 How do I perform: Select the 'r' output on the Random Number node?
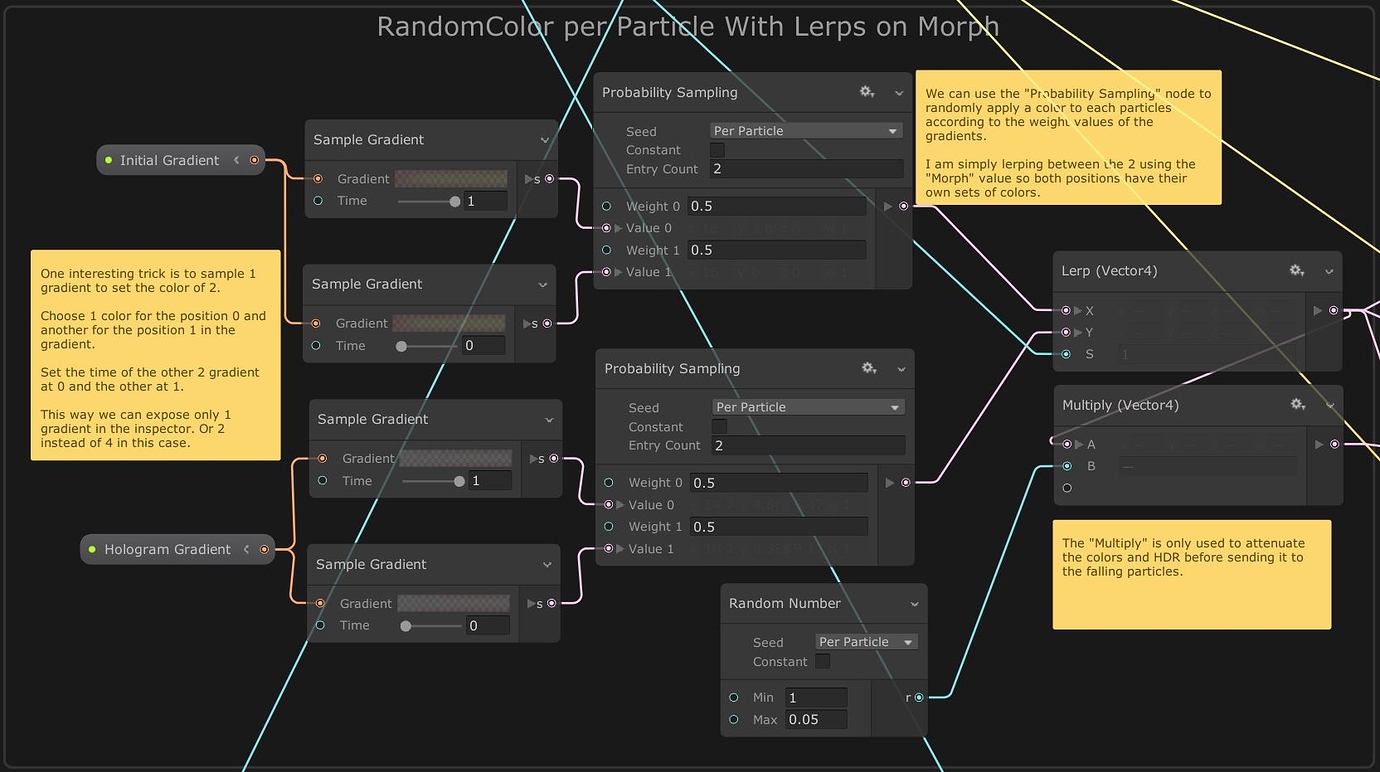917,697
